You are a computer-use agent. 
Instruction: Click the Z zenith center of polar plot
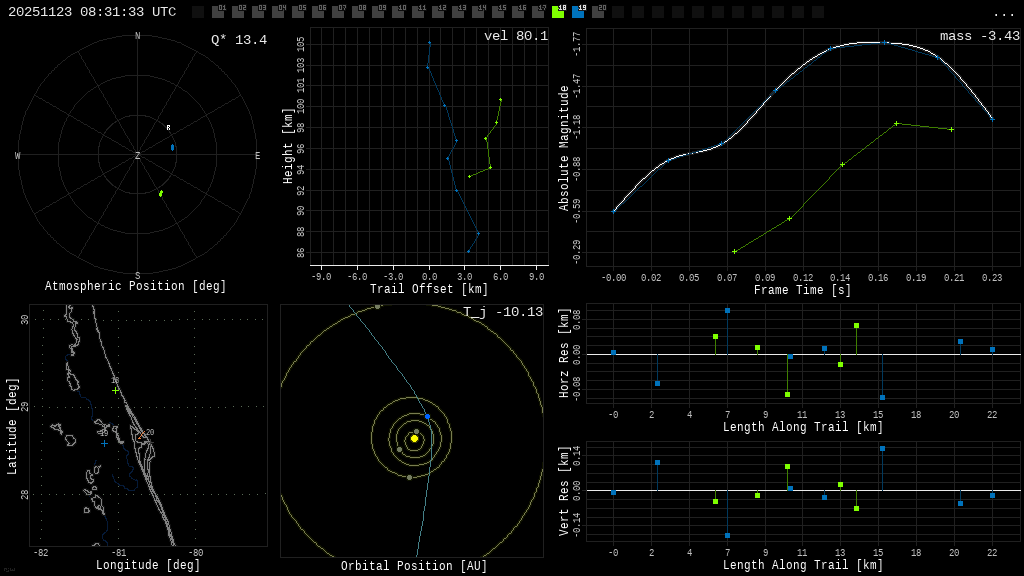click(138, 156)
